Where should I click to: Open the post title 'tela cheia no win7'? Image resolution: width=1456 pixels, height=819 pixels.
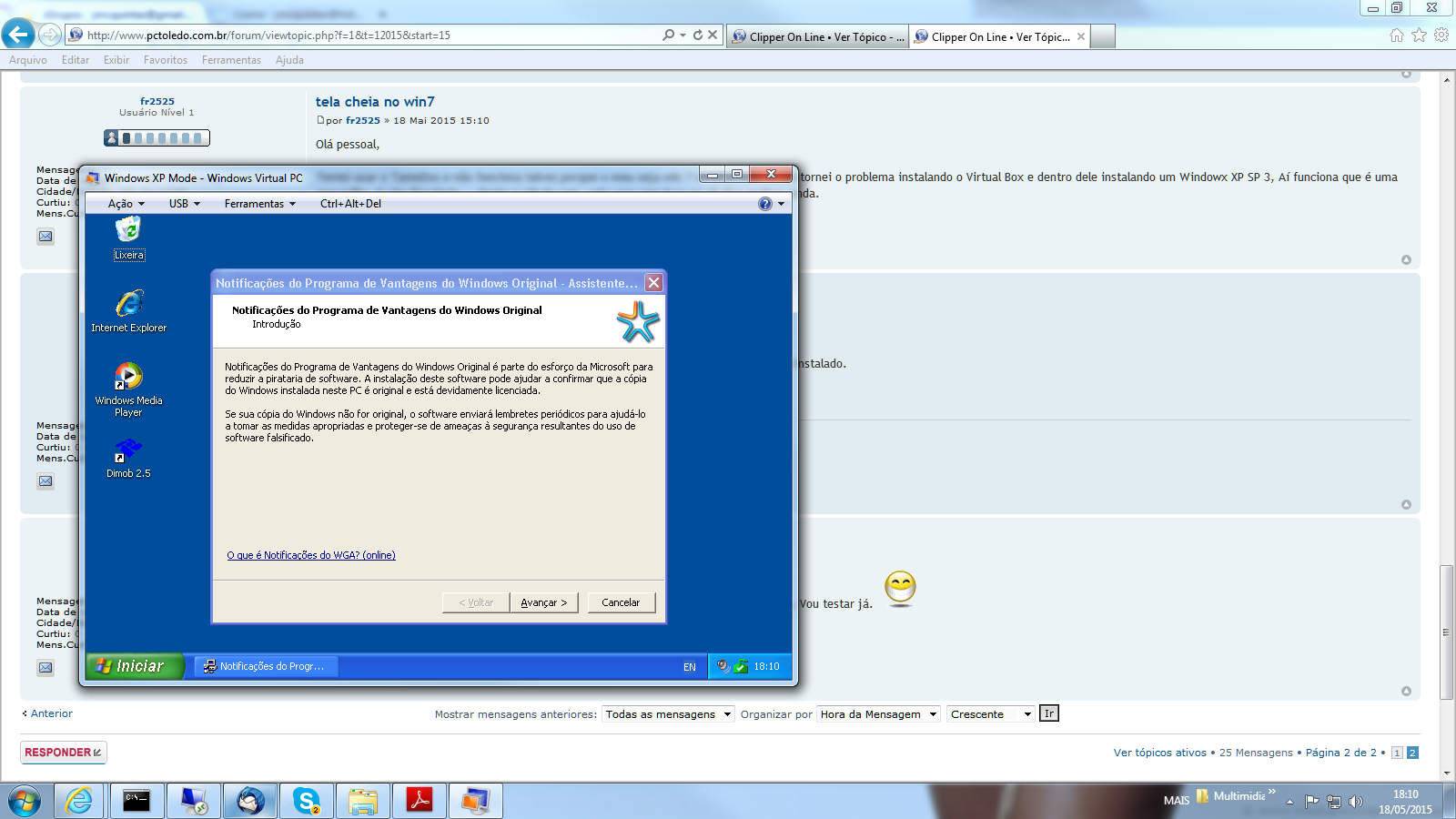375,102
